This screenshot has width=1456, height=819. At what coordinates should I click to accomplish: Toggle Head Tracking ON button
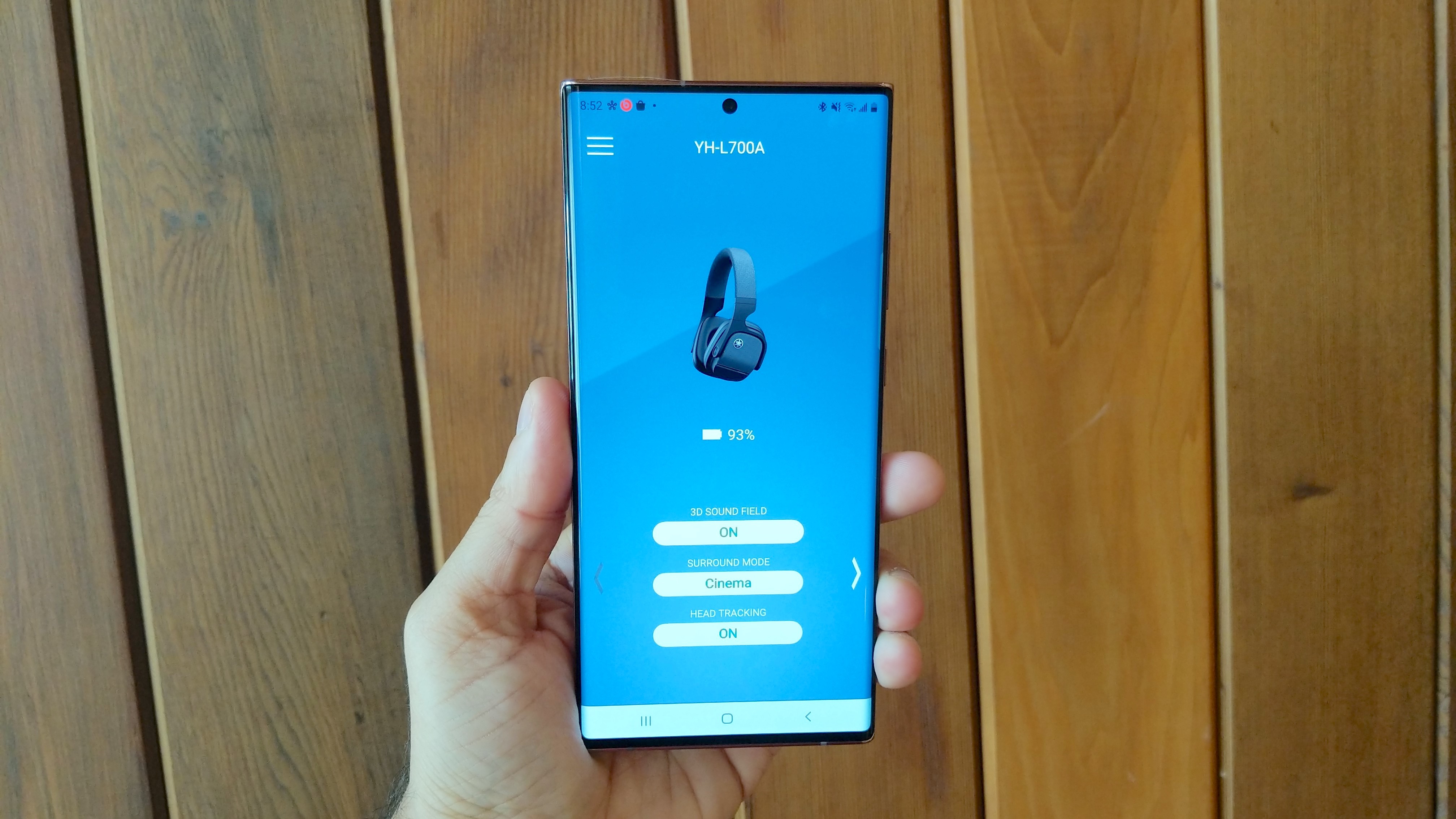[727, 633]
